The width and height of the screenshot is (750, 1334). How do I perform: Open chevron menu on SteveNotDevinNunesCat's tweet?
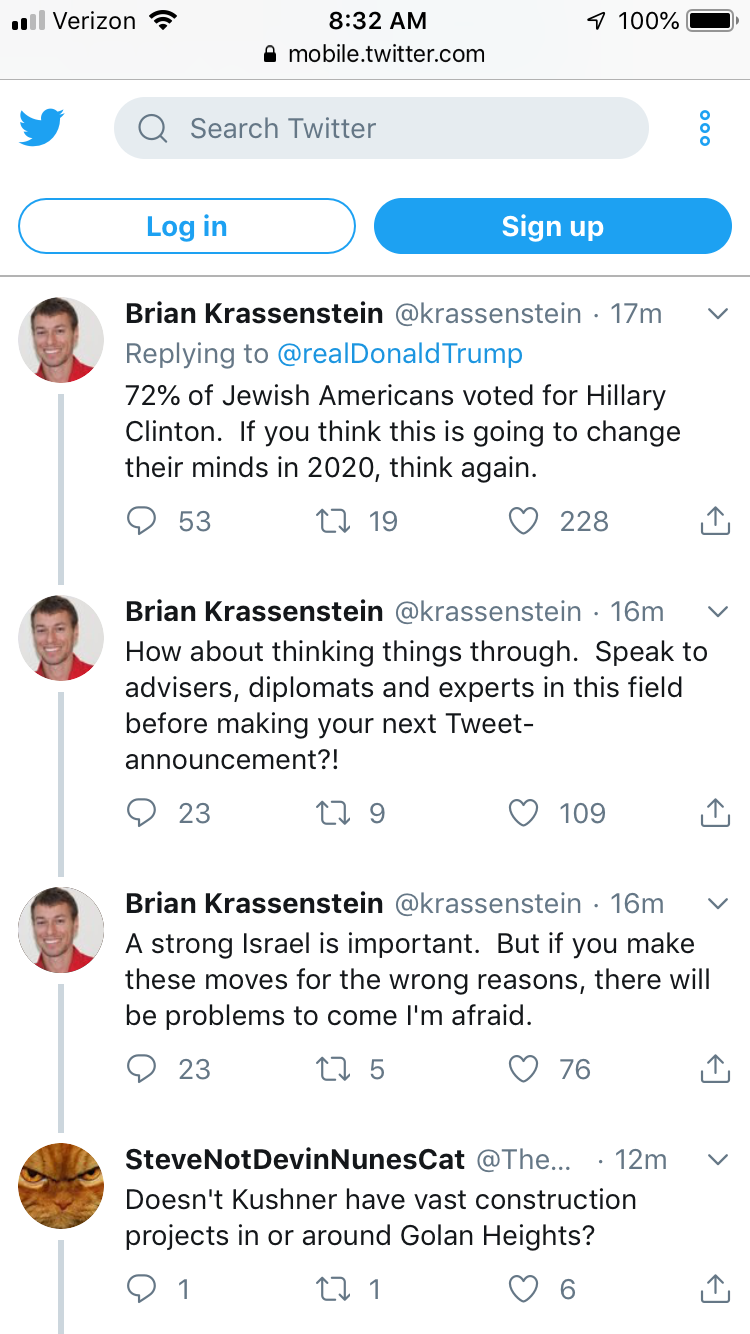(717, 1160)
